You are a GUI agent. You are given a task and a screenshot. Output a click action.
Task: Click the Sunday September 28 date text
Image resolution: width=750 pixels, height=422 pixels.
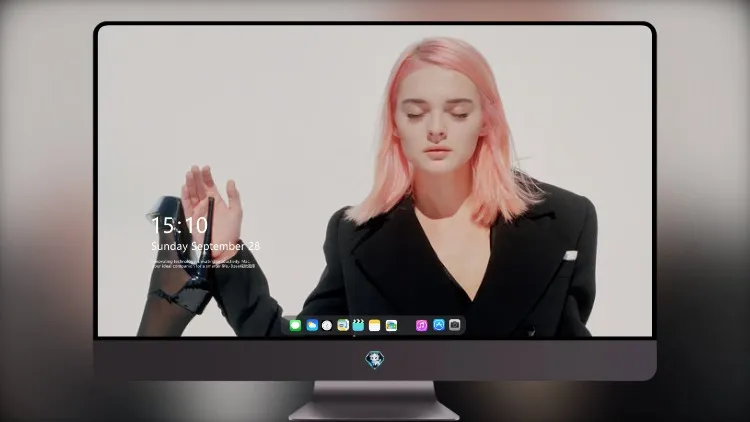205,246
